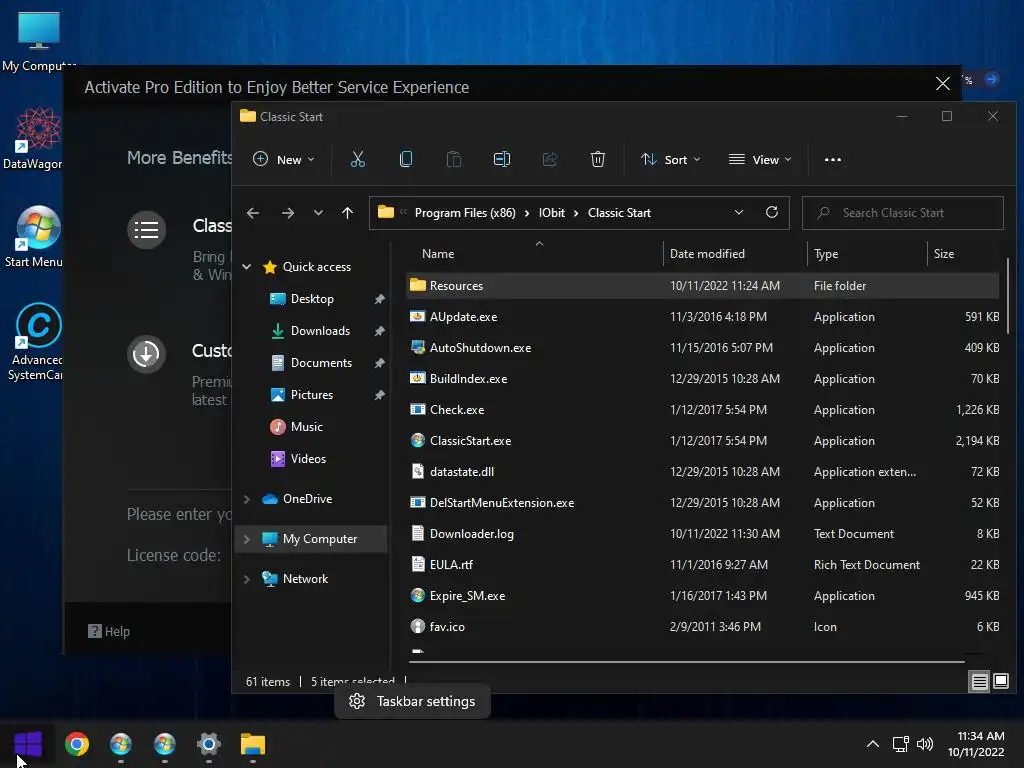
Task: Select fav.ico file
Action: point(703,626)
